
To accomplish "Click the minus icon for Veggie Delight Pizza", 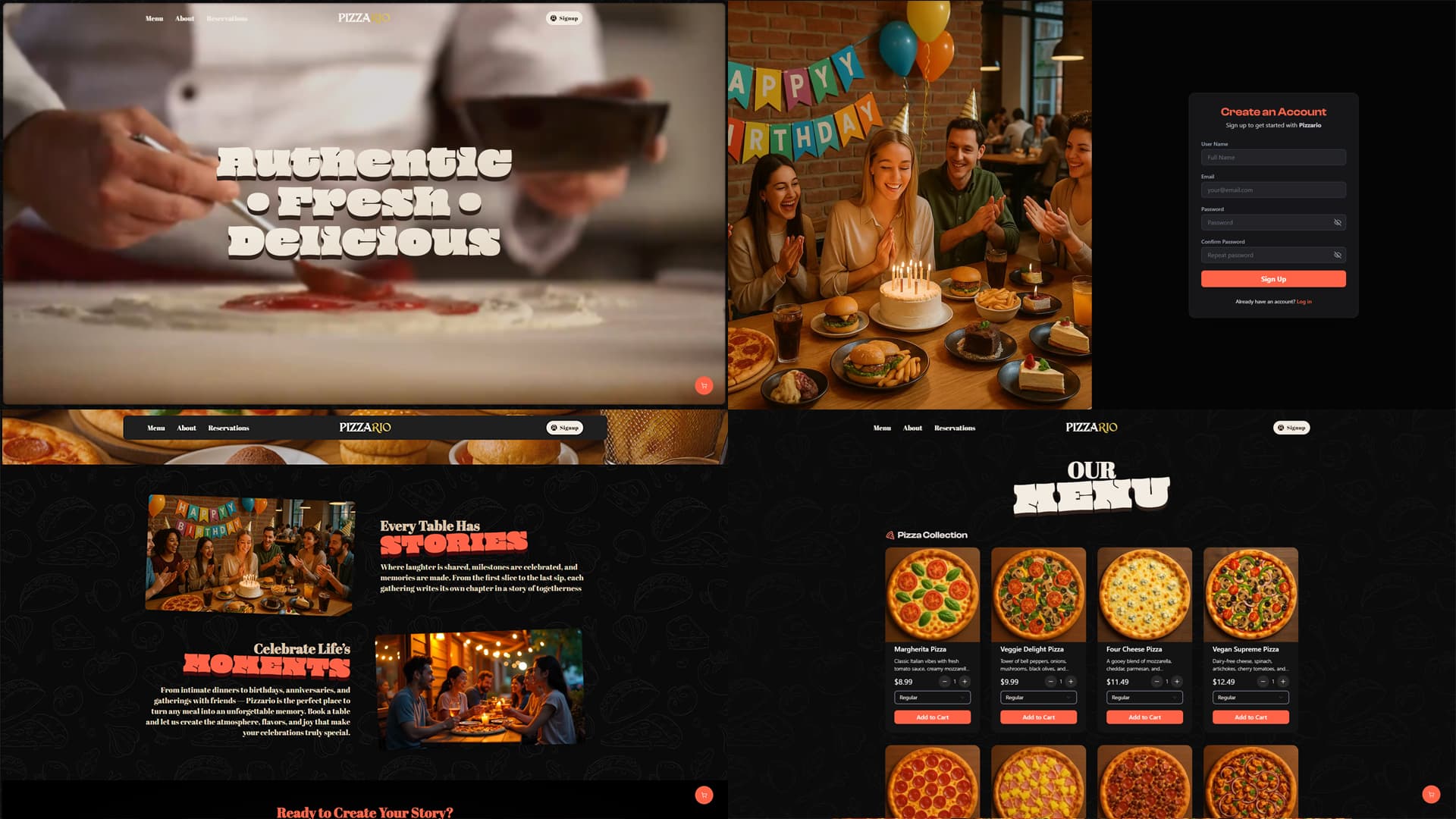I will 1050,682.
